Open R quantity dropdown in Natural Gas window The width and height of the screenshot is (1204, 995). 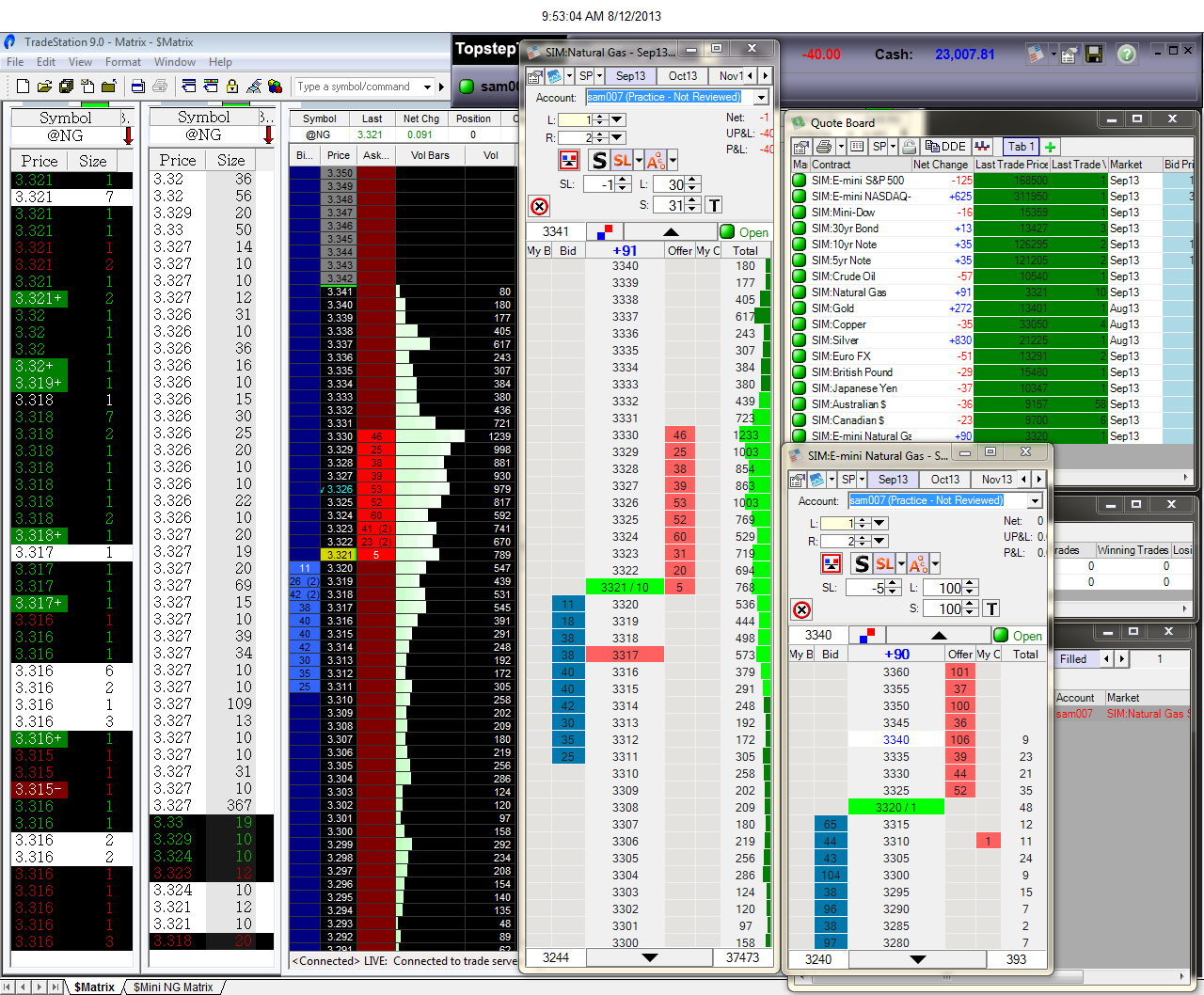point(617,137)
